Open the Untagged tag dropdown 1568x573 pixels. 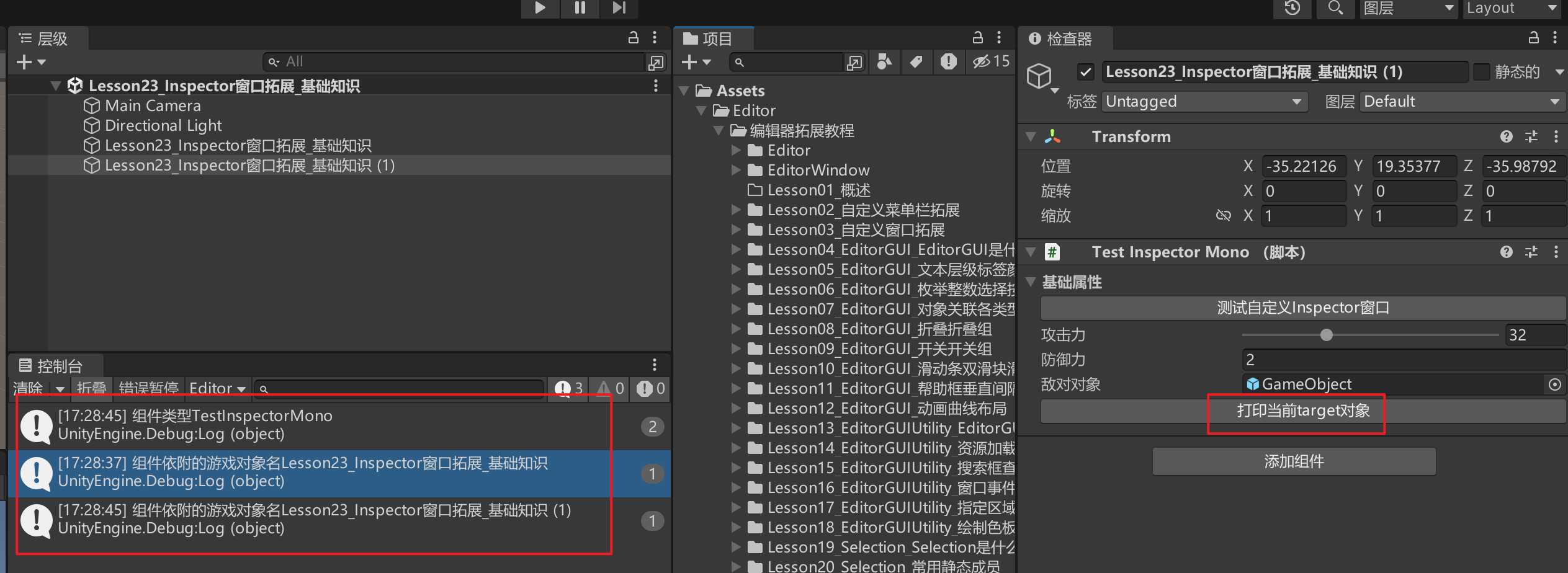[x=1204, y=102]
